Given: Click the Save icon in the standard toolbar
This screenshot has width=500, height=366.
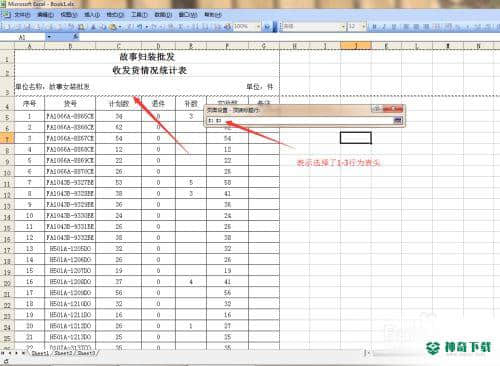Looking at the screenshot, I should point(28,26).
